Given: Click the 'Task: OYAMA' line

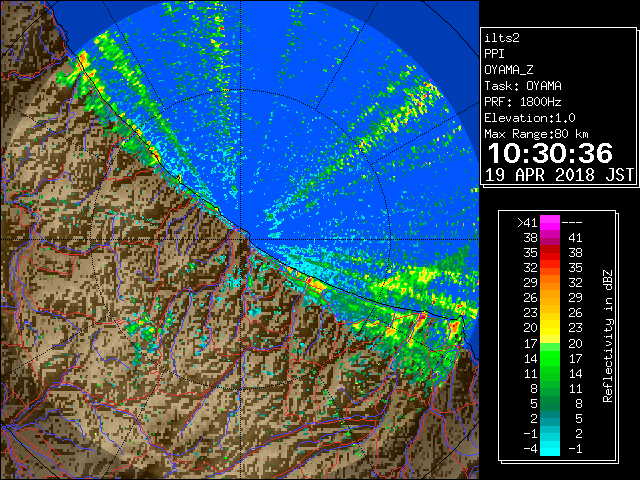Looking at the screenshot, I should coord(523,86).
